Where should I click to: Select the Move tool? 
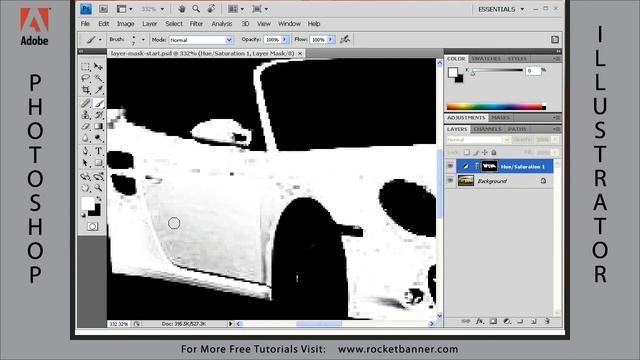pyautogui.click(x=98, y=67)
